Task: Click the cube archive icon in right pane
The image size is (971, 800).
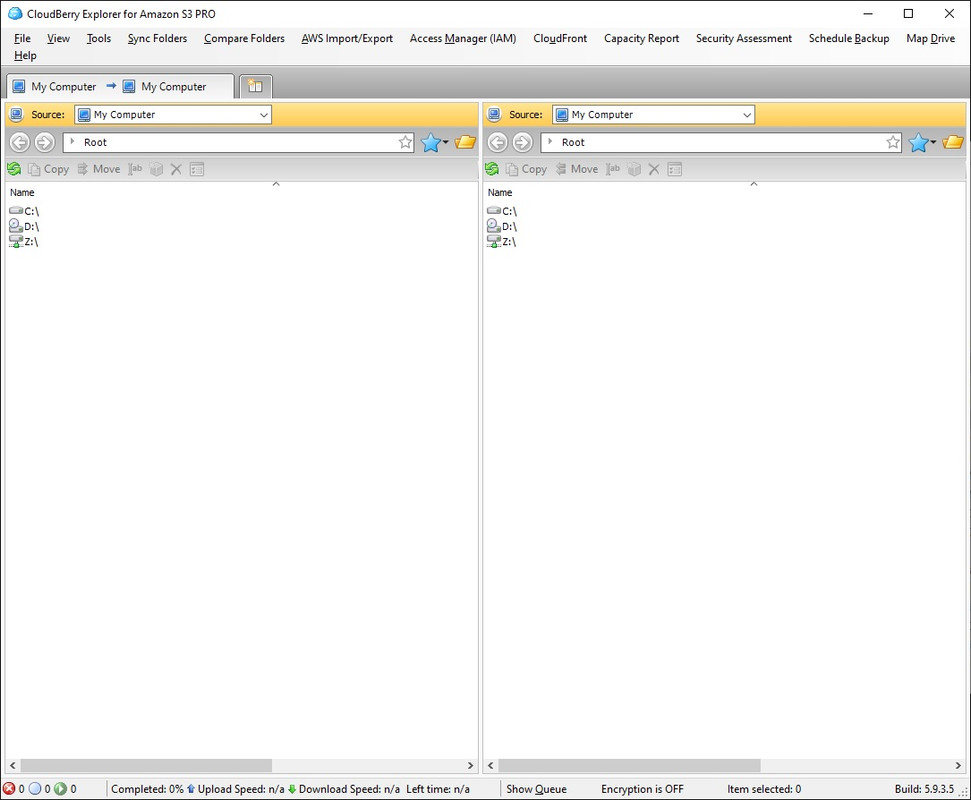Action: point(635,169)
